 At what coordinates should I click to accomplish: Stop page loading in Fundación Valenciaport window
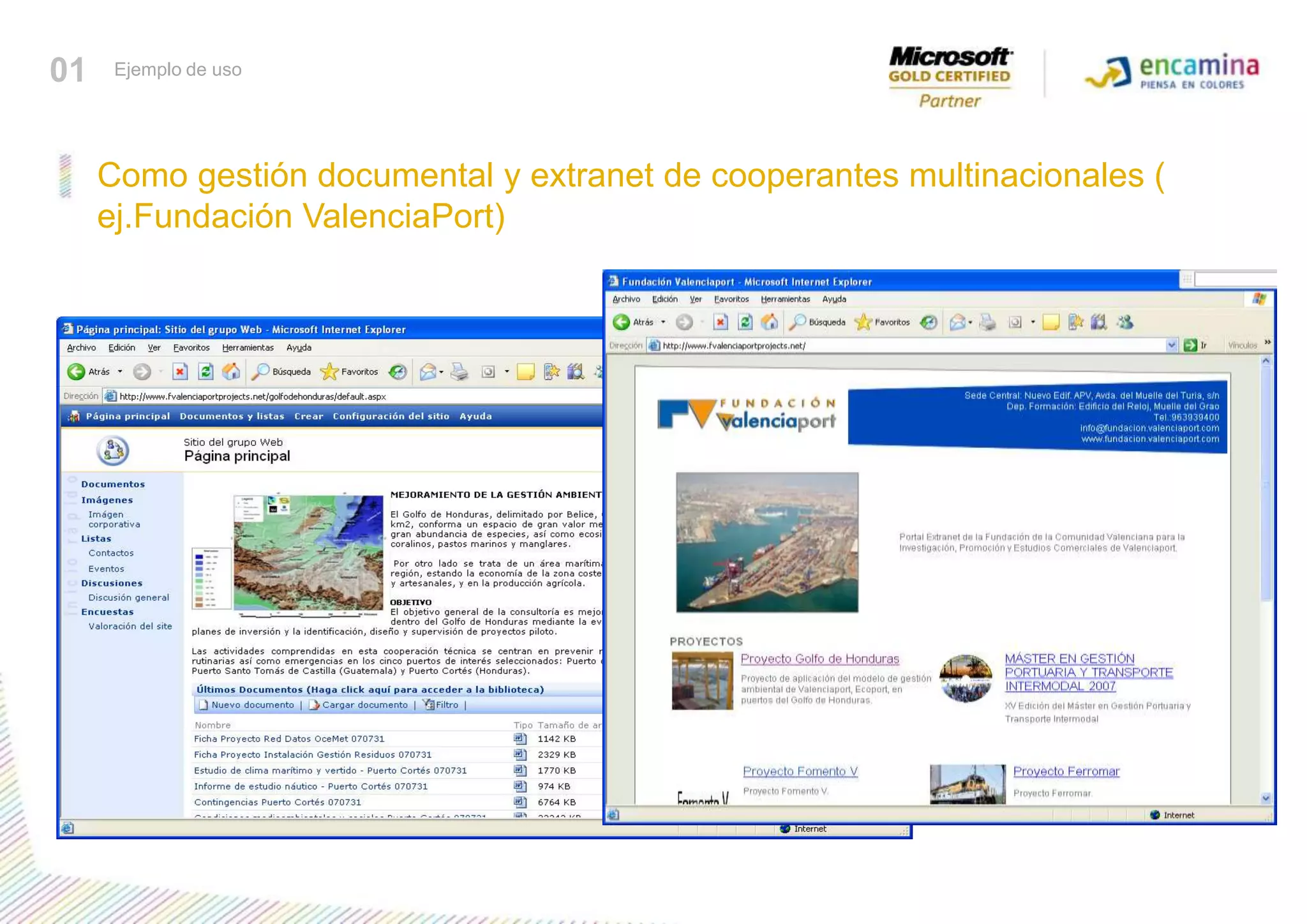(x=721, y=322)
